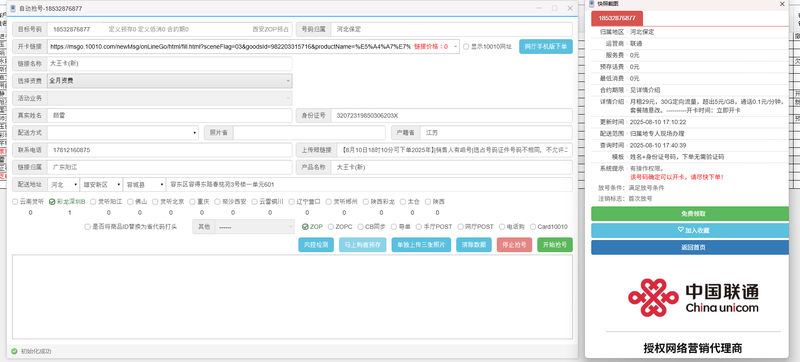The height and width of the screenshot is (362, 800).
Task: Click the green 开始抢号 button
Action: 555,245
